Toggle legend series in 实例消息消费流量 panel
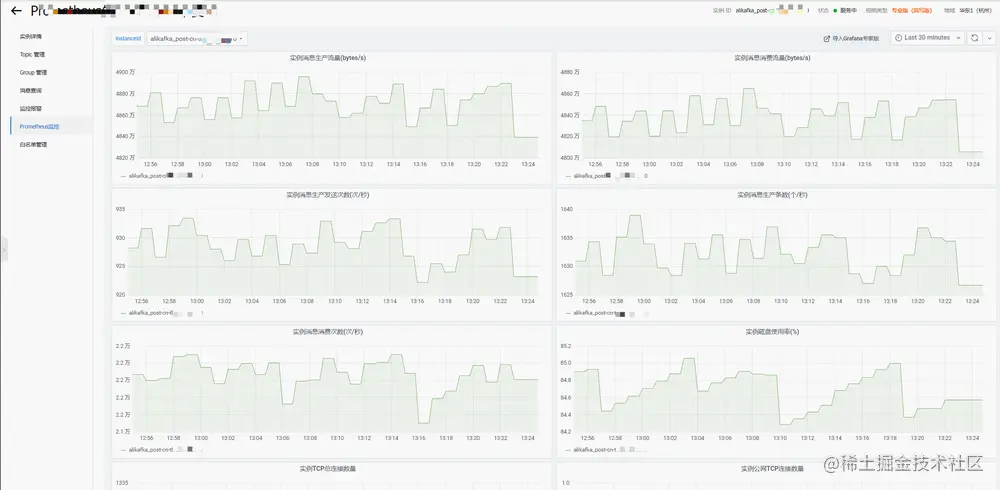Image resolution: width=1000 pixels, height=490 pixels. coord(607,175)
